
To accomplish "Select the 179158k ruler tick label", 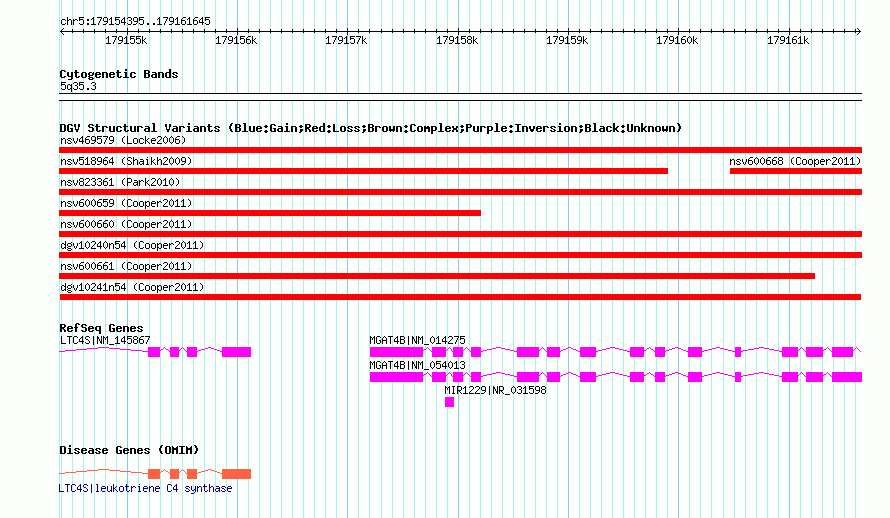I will click(457, 40).
